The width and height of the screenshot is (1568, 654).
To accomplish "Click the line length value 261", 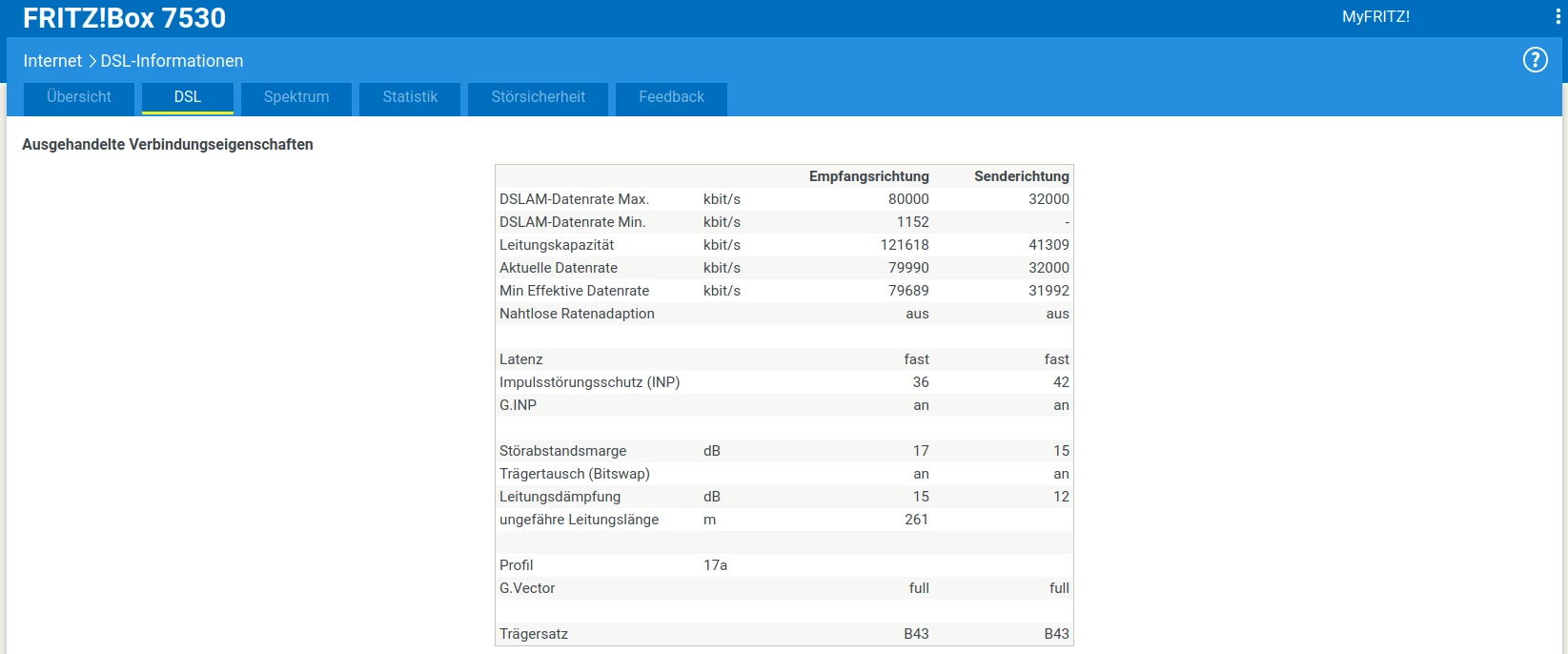I will pyautogui.click(x=917, y=520).
